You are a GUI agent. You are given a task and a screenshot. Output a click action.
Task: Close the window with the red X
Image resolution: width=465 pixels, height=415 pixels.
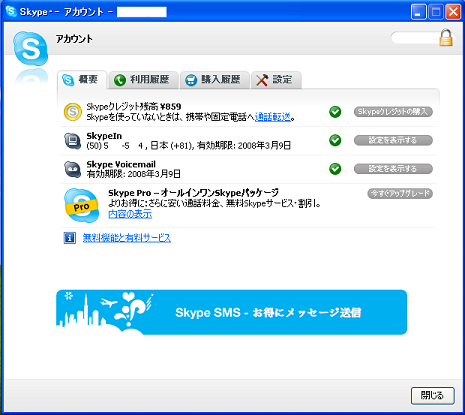click(453, 12)
